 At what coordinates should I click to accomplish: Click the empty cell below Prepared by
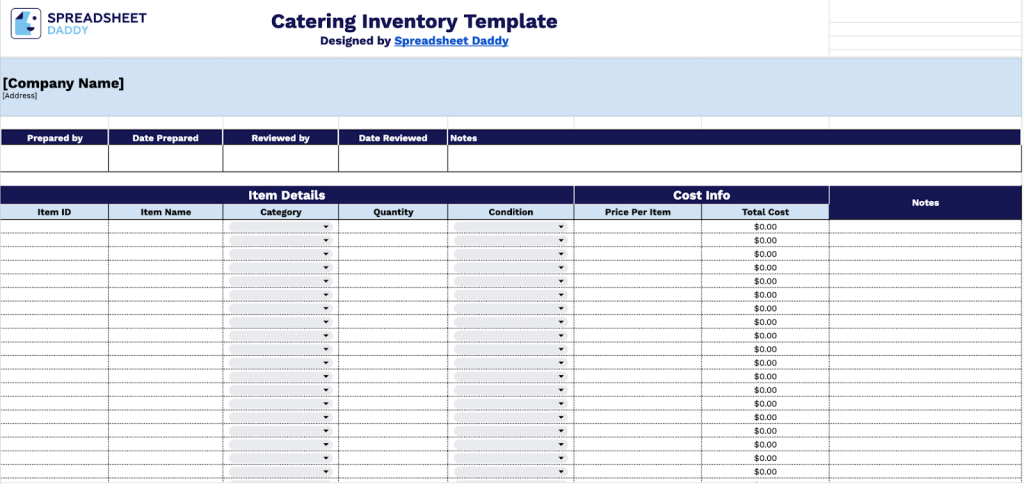54,159
